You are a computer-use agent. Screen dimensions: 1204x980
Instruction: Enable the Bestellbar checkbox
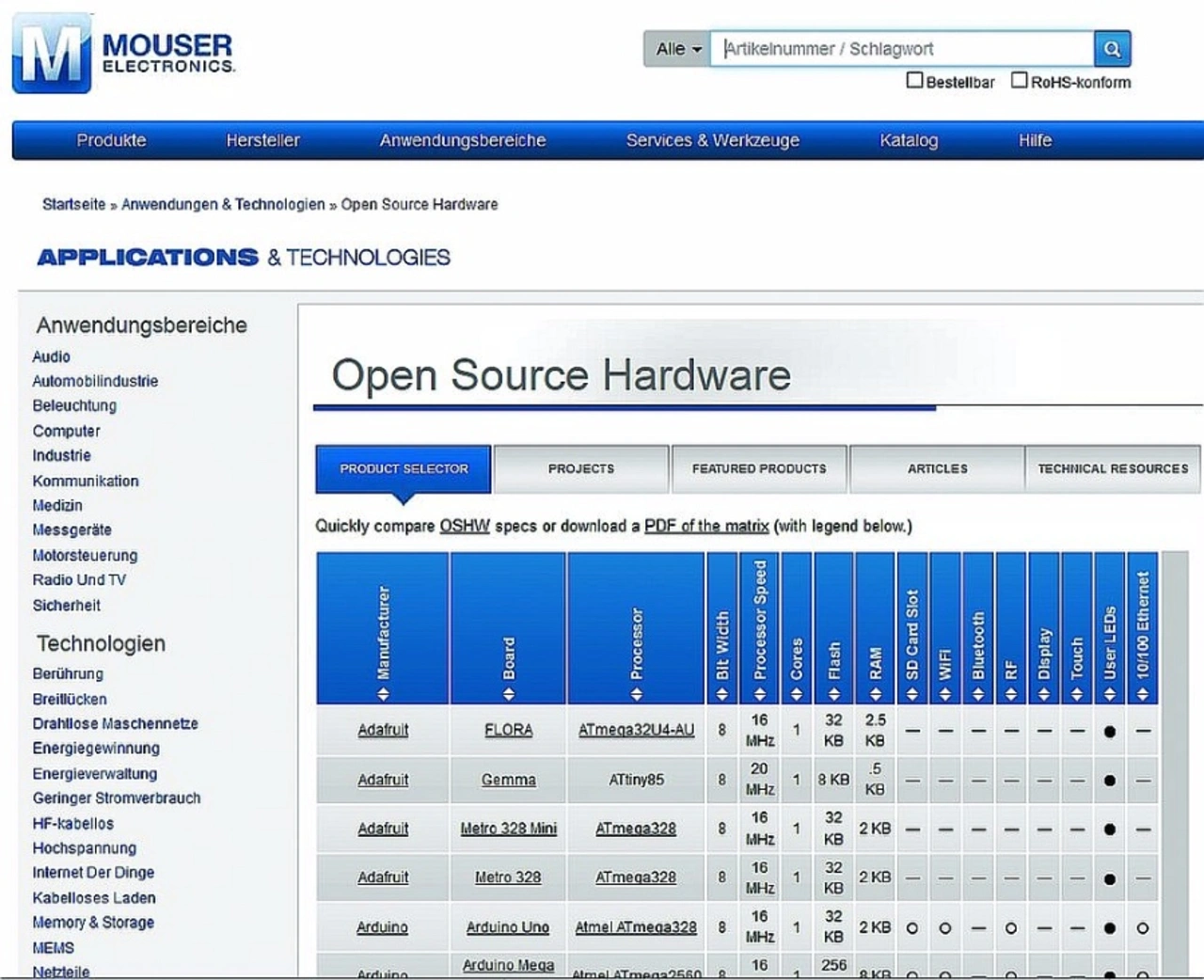click(x=914, y=81)
